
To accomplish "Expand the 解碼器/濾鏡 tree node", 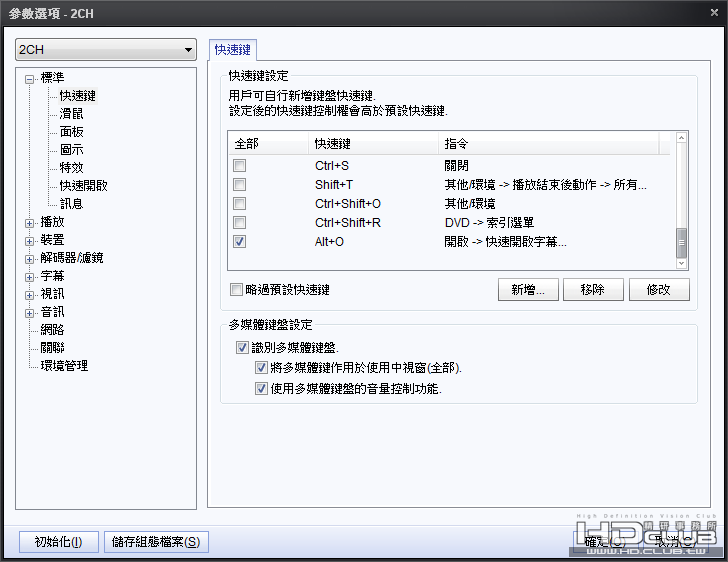I will point(29,259).
